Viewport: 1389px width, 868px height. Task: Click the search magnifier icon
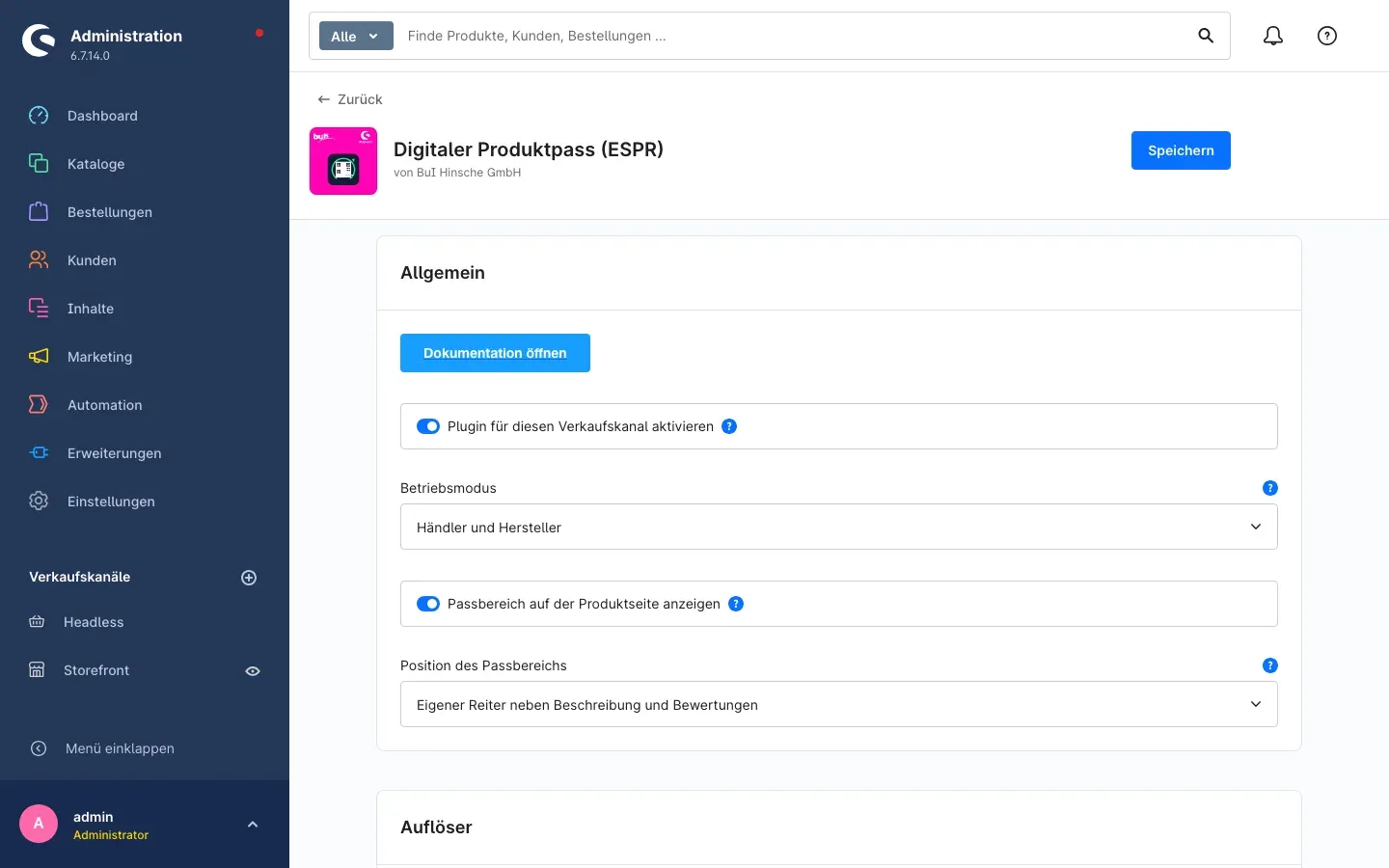tap(1206, 36)
